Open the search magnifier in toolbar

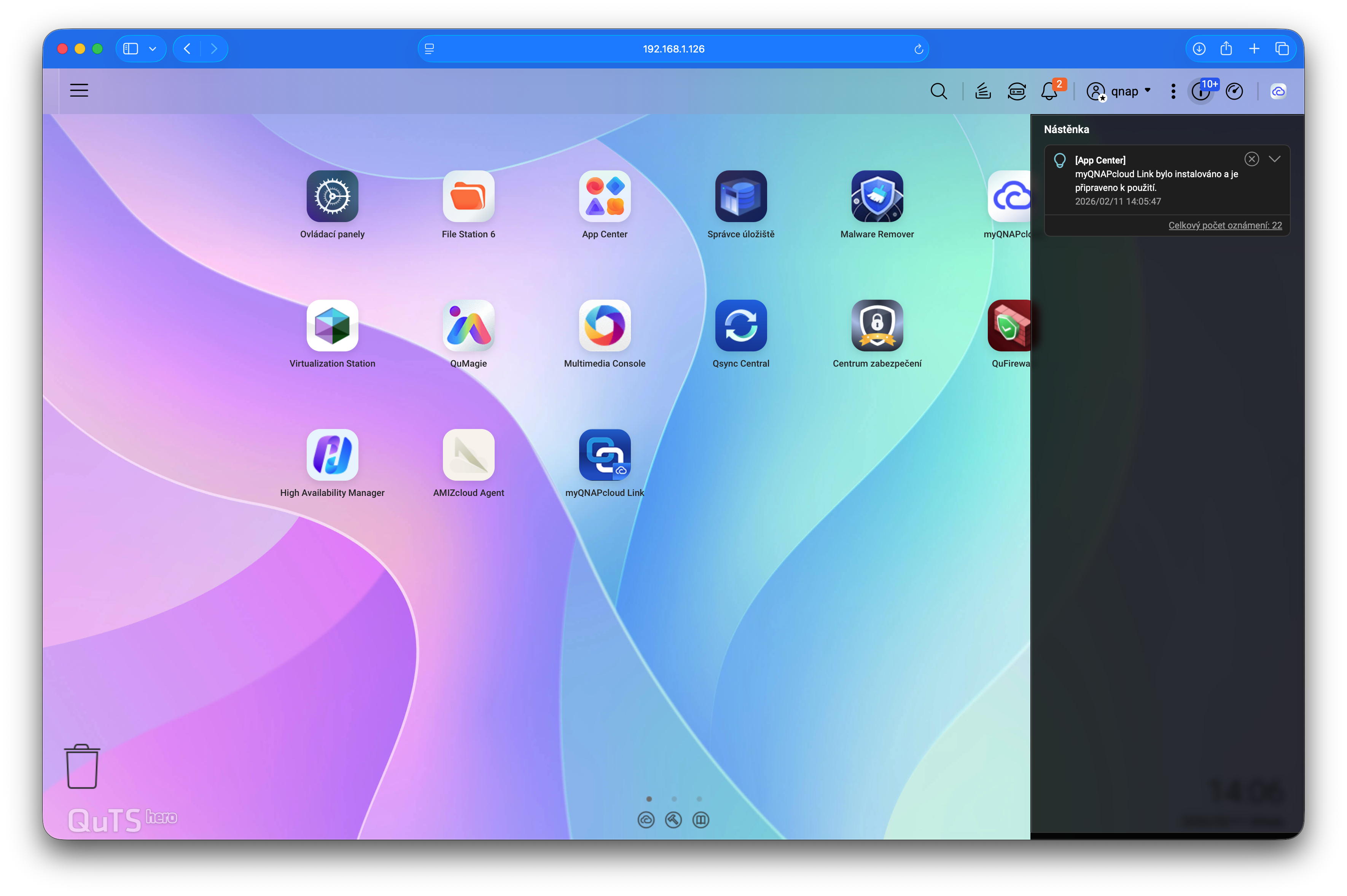pyautogui.click(x=938, y=91)
